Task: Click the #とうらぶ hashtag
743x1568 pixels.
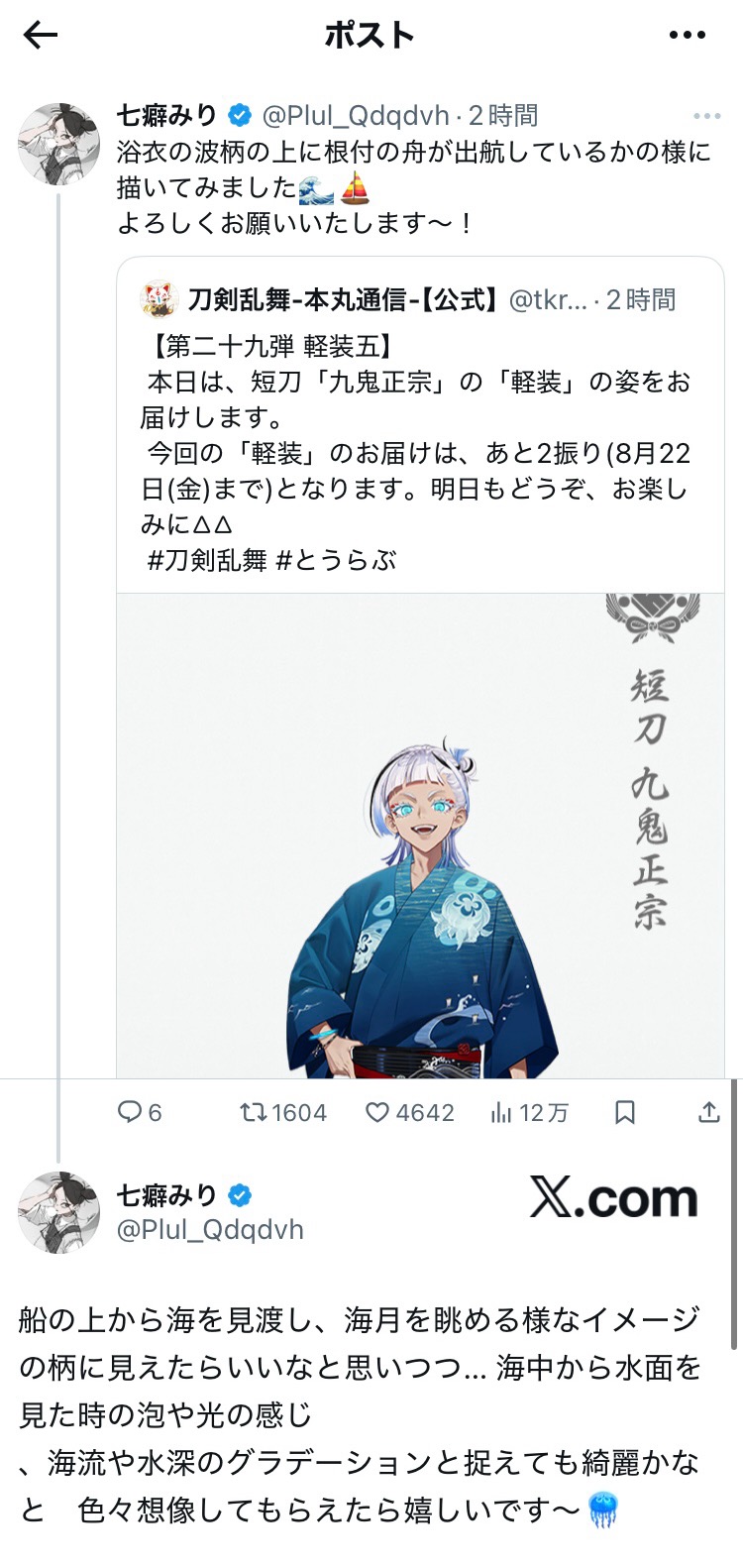Action: coord(336,560)
